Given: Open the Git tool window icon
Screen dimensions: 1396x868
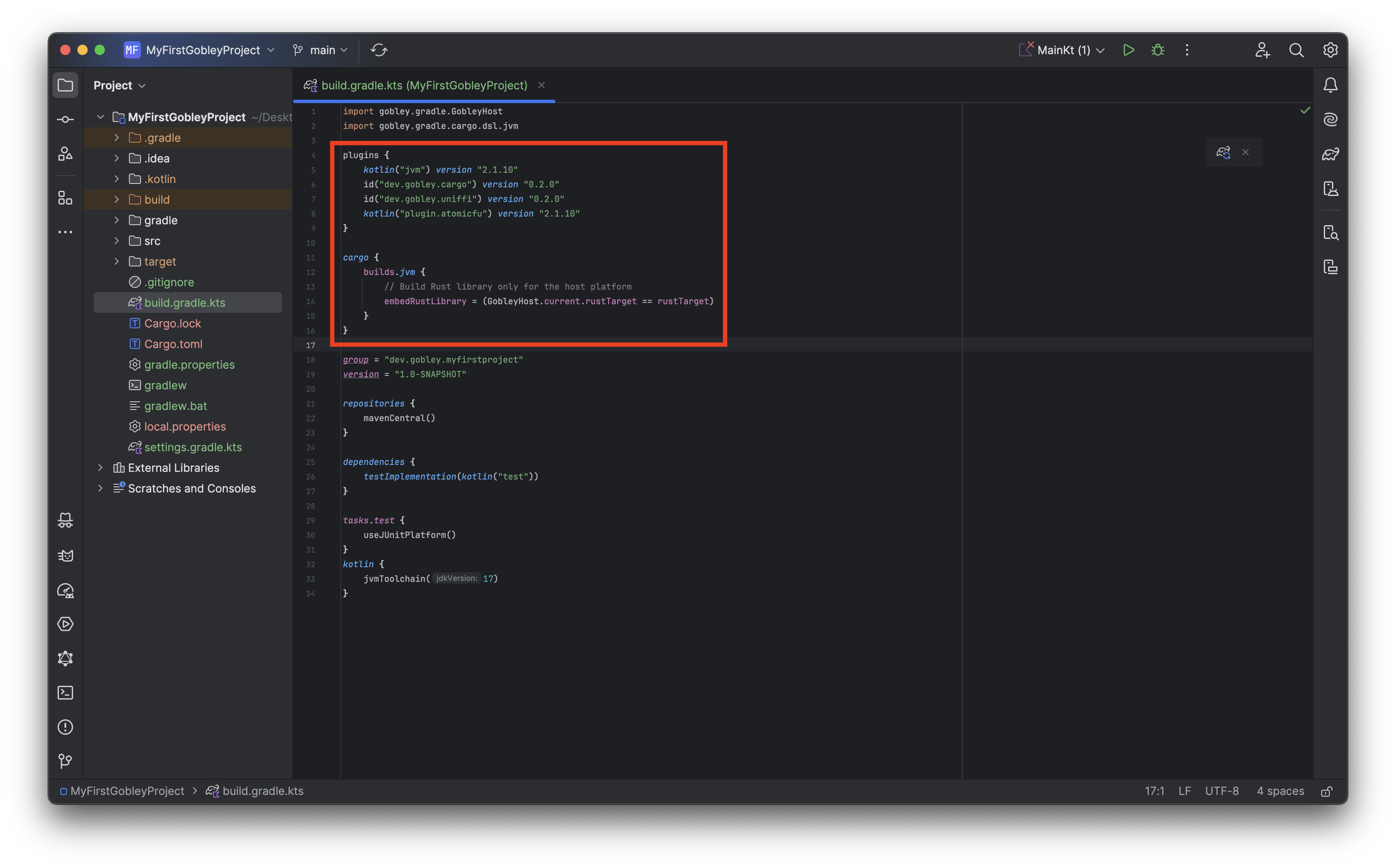Looking at the screenshot, I should [65, 761].
